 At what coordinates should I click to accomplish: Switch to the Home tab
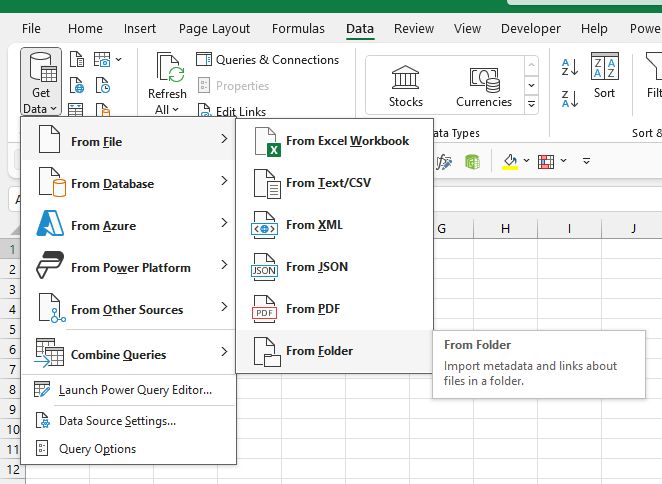coord(85,29)
